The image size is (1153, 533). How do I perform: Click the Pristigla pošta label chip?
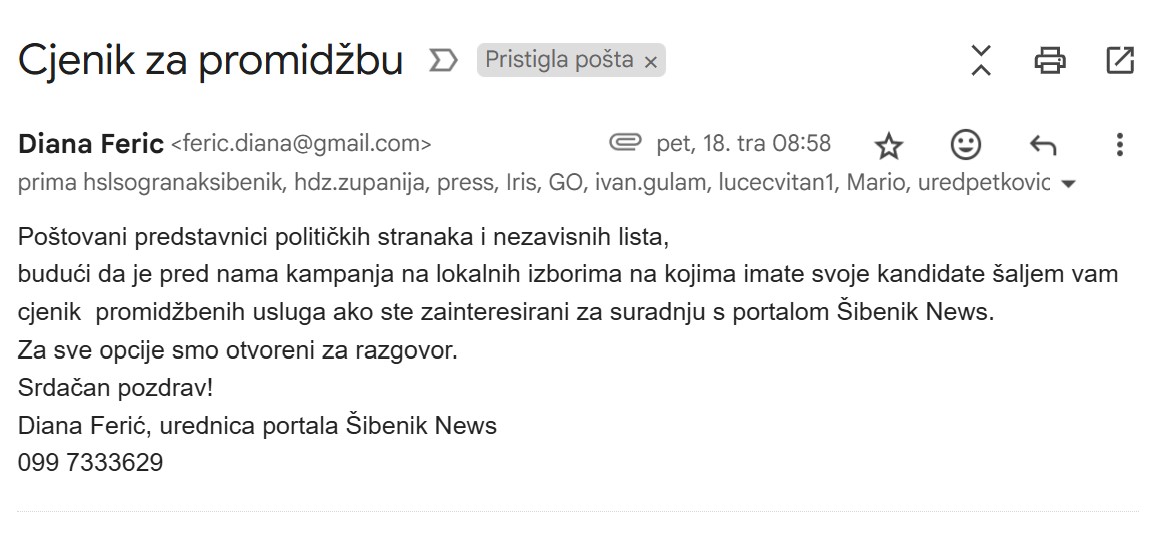(x=559, y=60)
